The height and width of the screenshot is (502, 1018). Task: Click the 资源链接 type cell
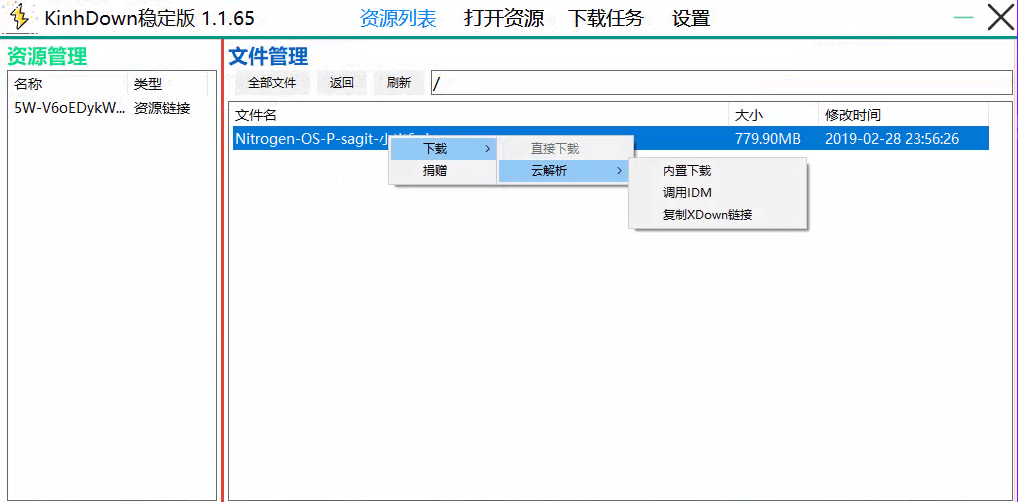coord(162,108)
